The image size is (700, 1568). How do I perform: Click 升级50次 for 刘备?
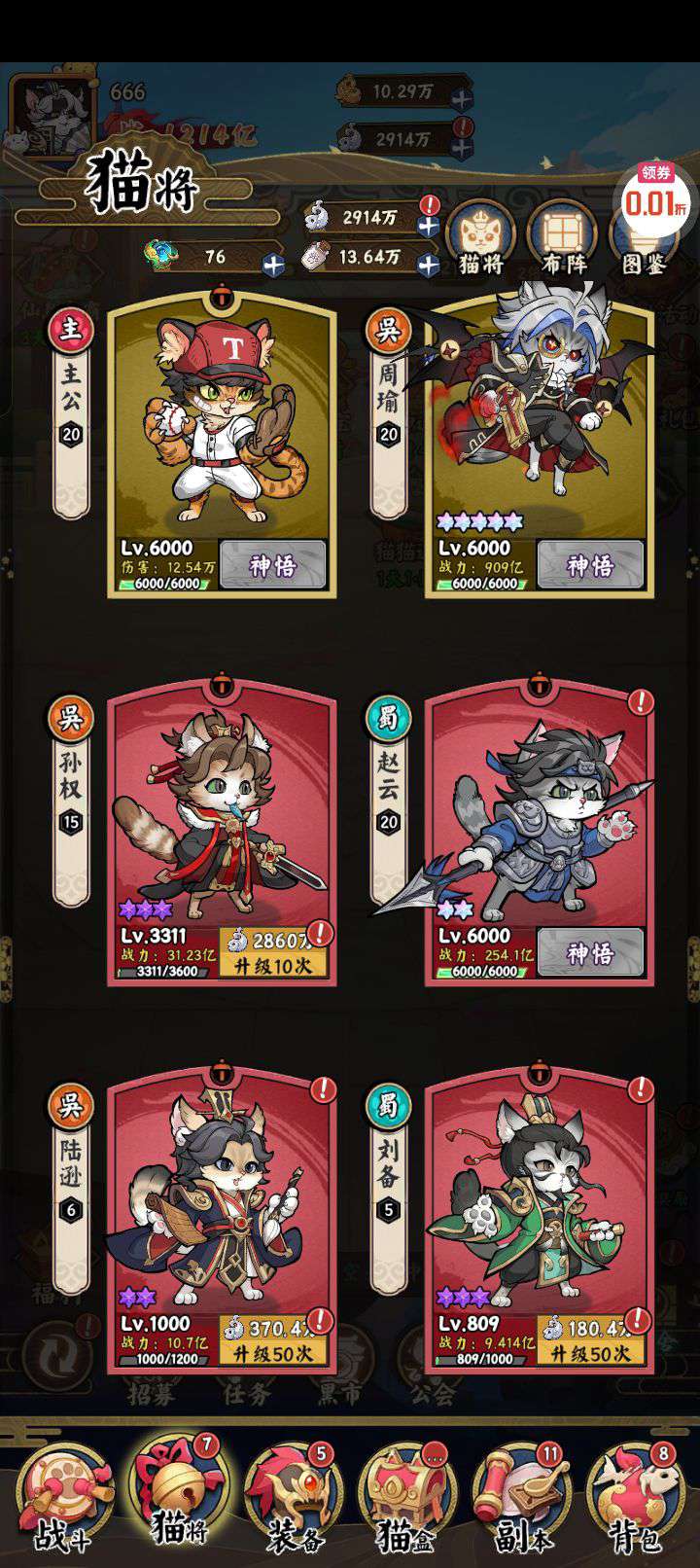coord(590,1352)
